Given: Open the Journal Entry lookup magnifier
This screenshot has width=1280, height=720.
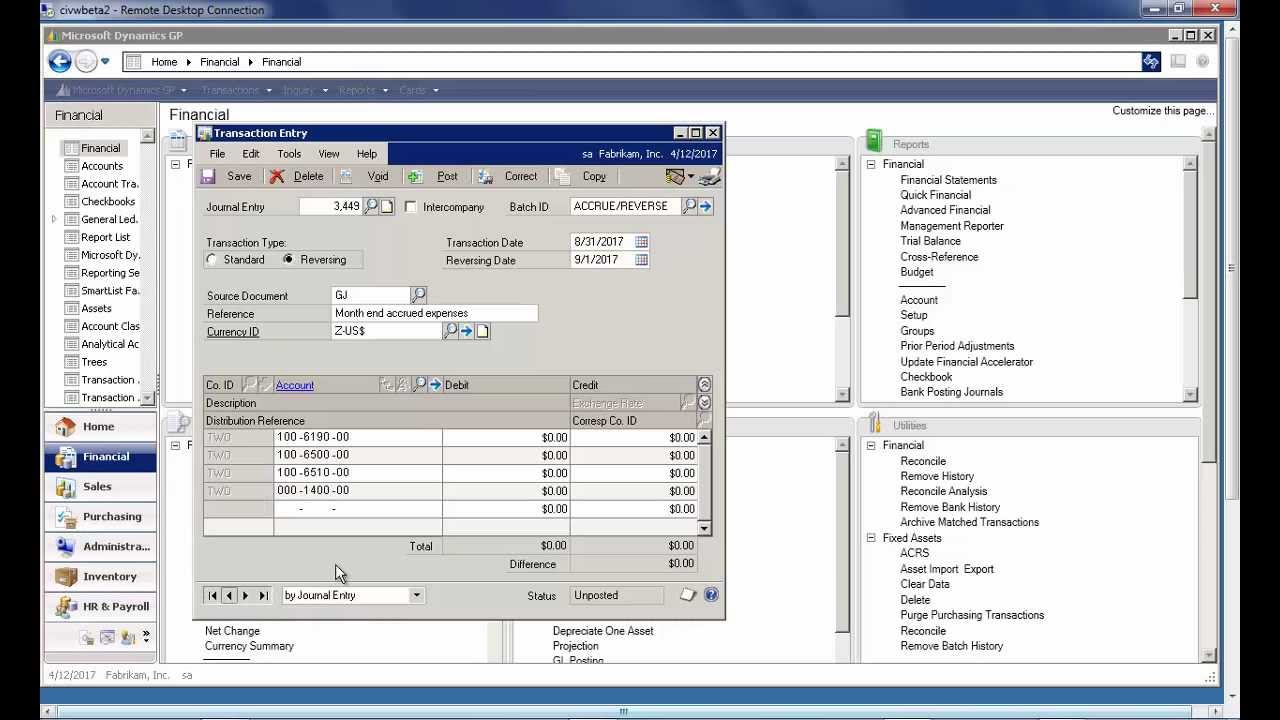Looking at the screenshot, I should point(371,206).
